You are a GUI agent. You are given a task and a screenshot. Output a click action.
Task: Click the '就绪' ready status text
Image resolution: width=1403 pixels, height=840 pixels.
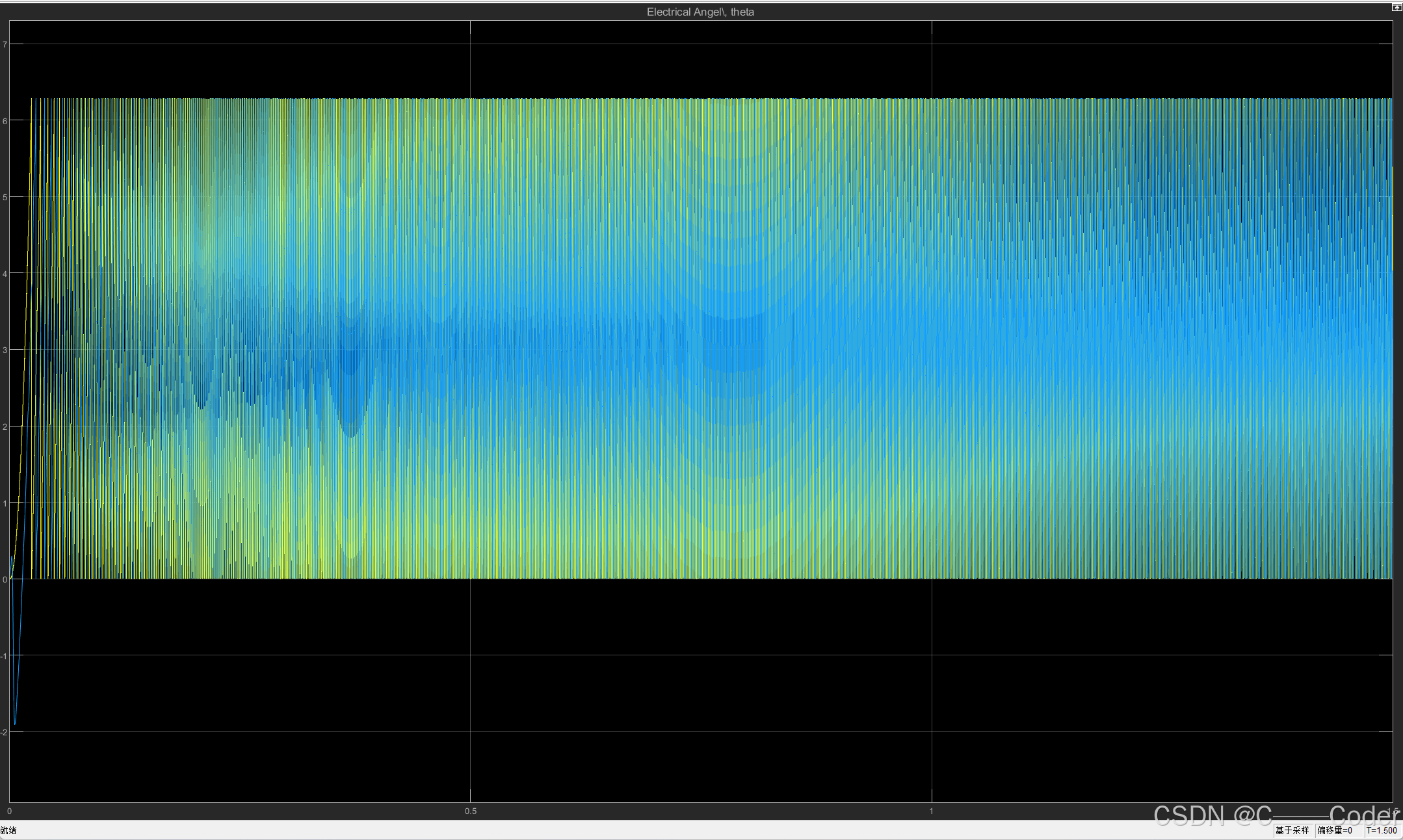click(8, 830)
